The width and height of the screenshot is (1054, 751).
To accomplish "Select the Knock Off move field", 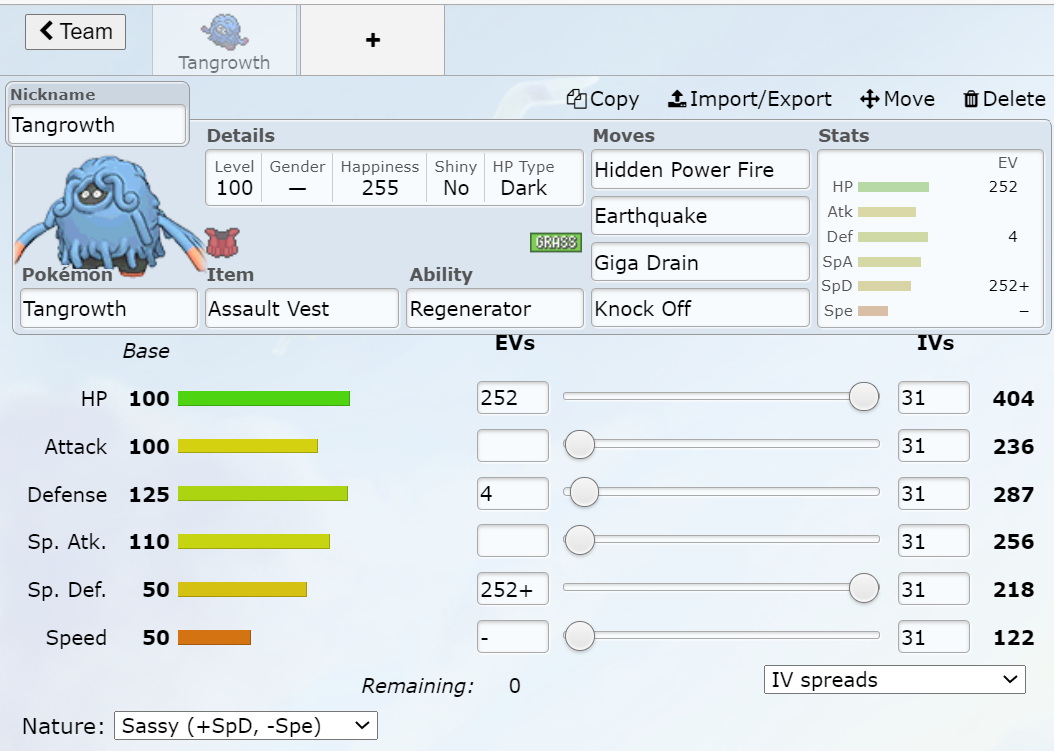I will (700, 309).
